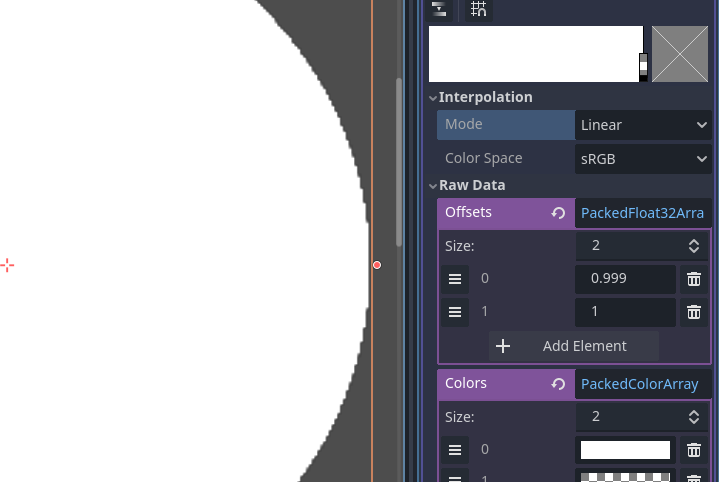Viewport: 719px width, 482px height.
Task: Edit offset 1 value field
Action: tap(625, 312)
